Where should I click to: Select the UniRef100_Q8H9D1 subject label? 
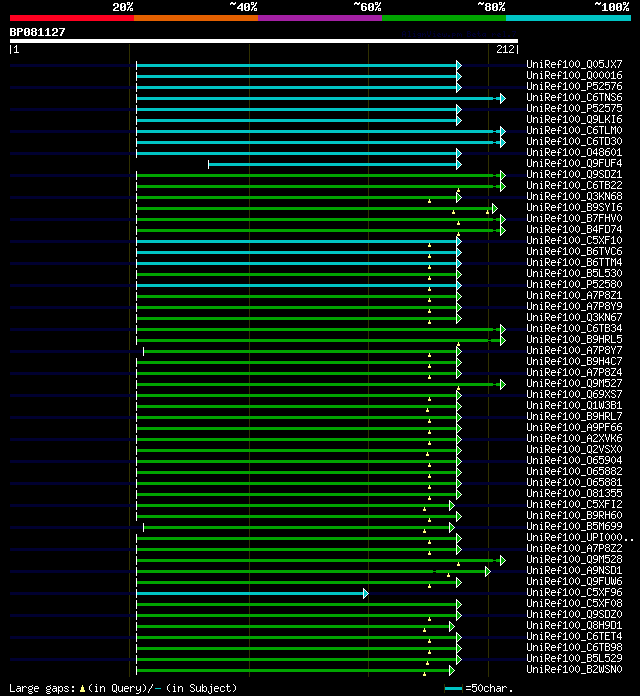[x=574, y=625]
